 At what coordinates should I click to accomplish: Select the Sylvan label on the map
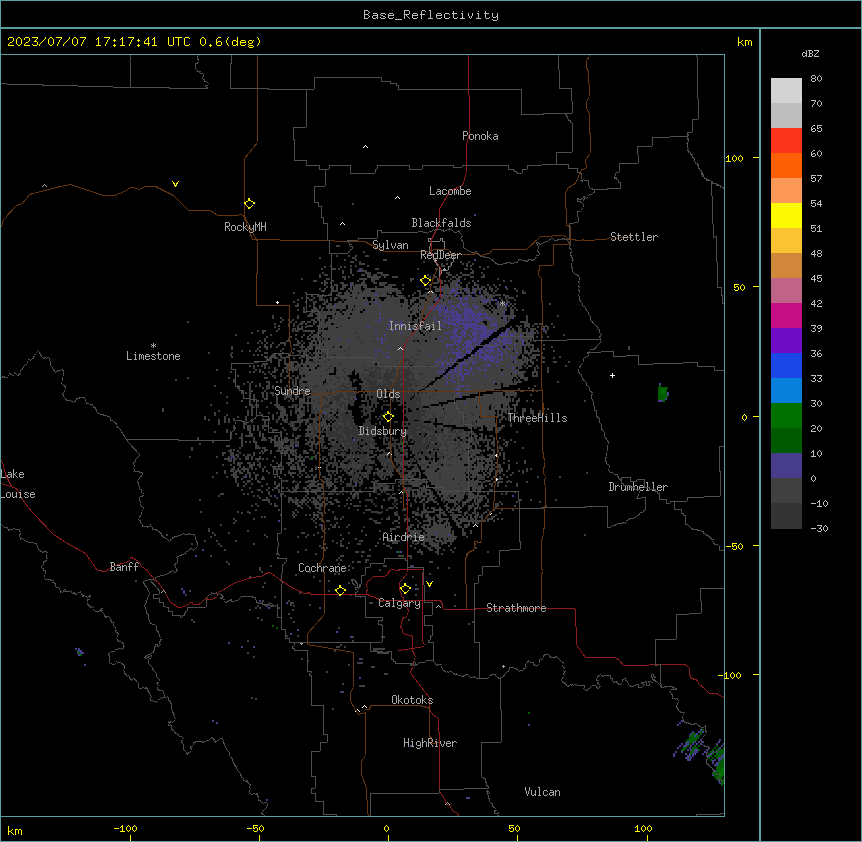pos(390,245)
